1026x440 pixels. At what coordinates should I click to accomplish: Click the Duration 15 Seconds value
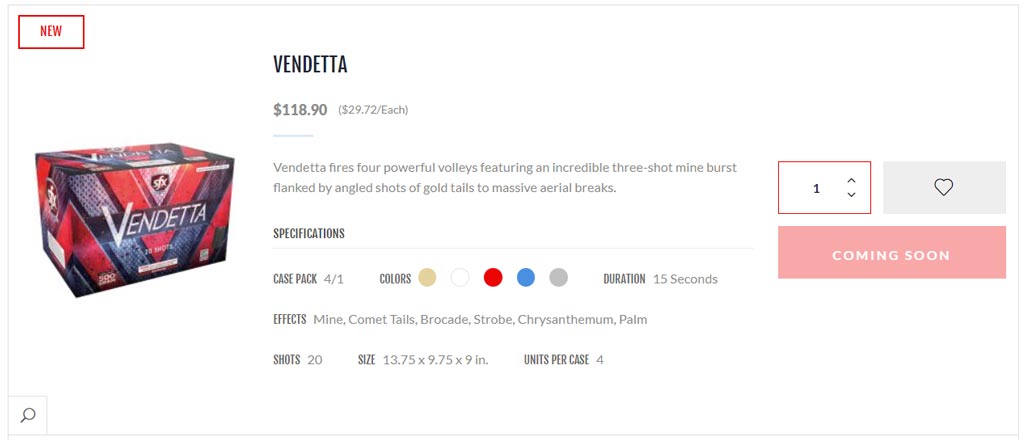[685, 279]
